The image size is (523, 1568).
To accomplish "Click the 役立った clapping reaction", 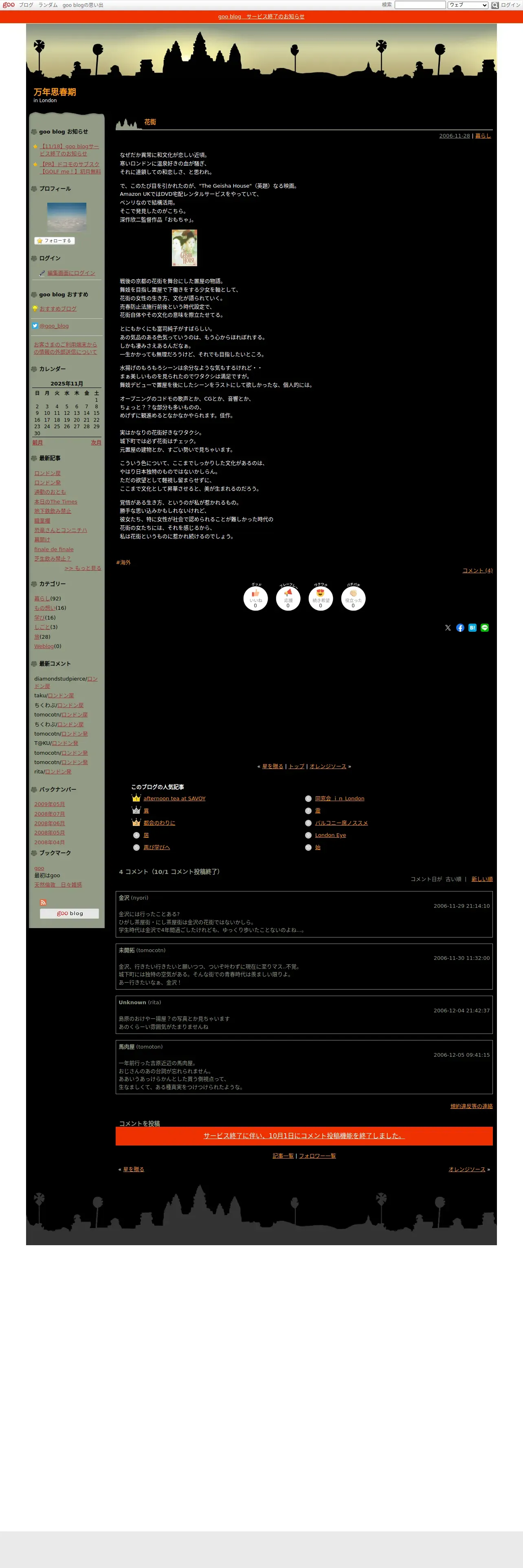I will click(x=353, y=598).
